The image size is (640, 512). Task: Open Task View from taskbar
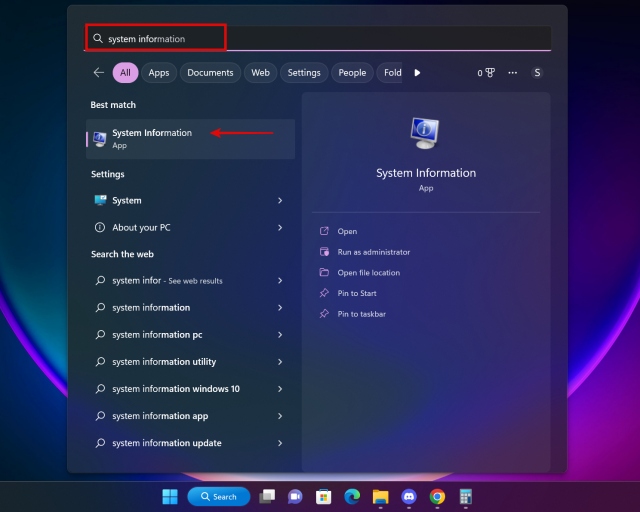point(267,496)
